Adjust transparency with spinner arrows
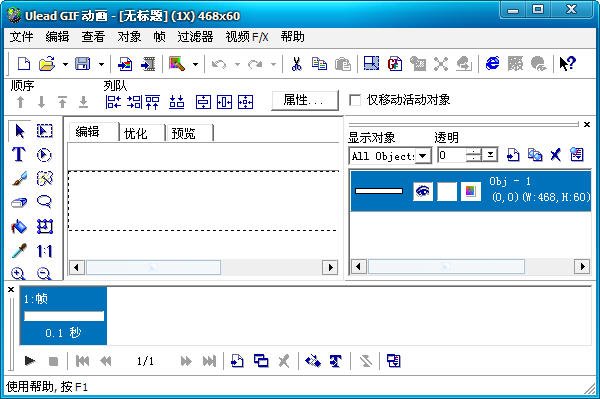The image size is (600, 399). click(474, 155)
